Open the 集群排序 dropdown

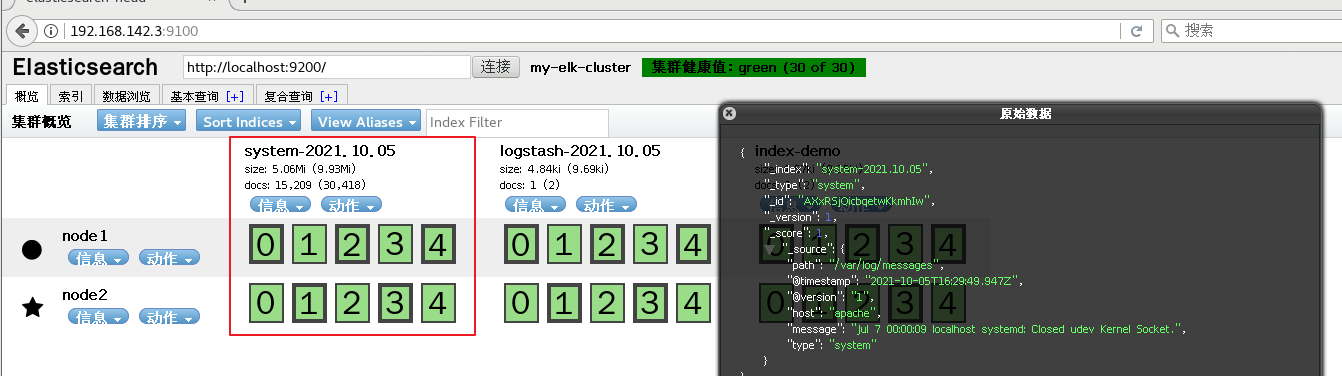142,121
